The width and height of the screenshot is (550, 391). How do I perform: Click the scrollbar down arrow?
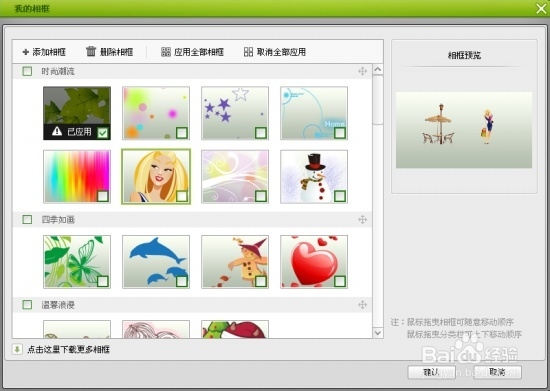coord(378,332)
